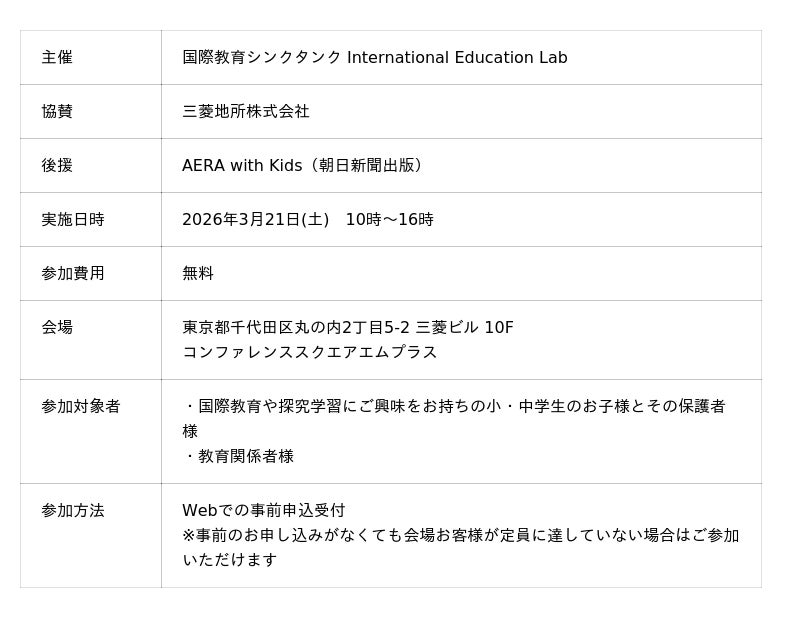Image resolution: width=800 pixels, height=618 pixels.
Task: Click the コンファレンススクエアエムプラス venue name
Action: click(x=309, y=353)
